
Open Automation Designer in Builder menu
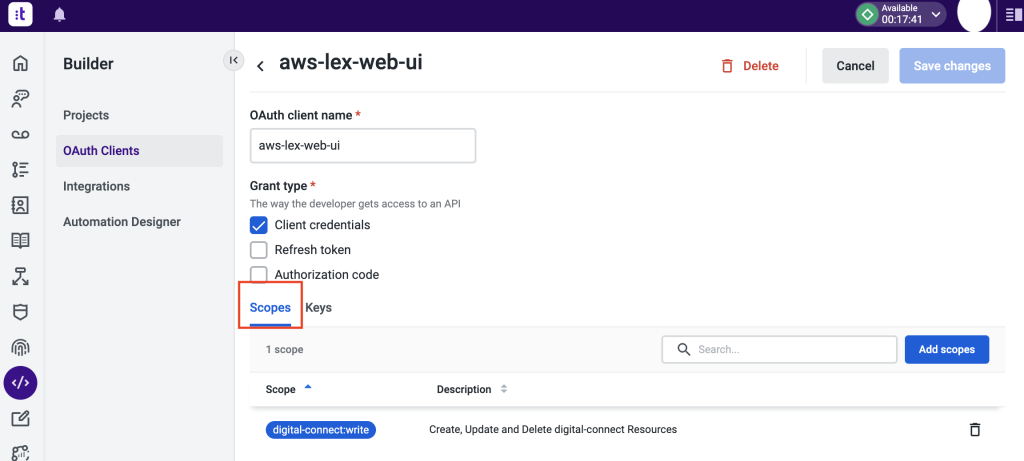point(122,222)
